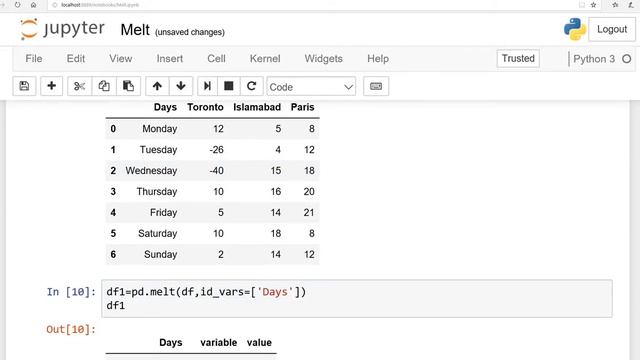Click the value column header in output
Image resolution: width=640 pixels, height=360 pixels.
point(259,342)
